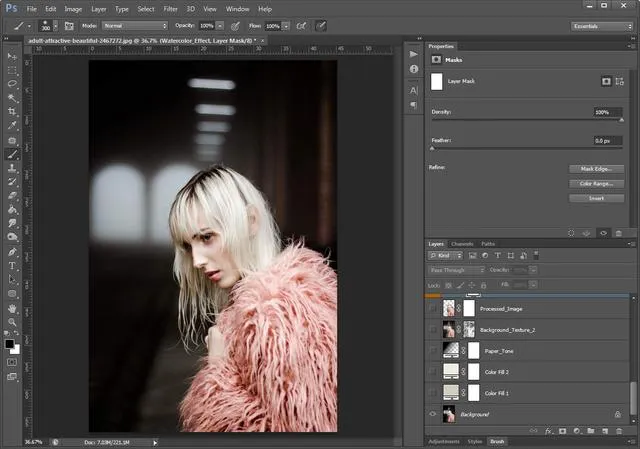Viewport: 640px width, 449px height.
Task: Delete mask trash icon in Properties panel
Action: point(619,233)
